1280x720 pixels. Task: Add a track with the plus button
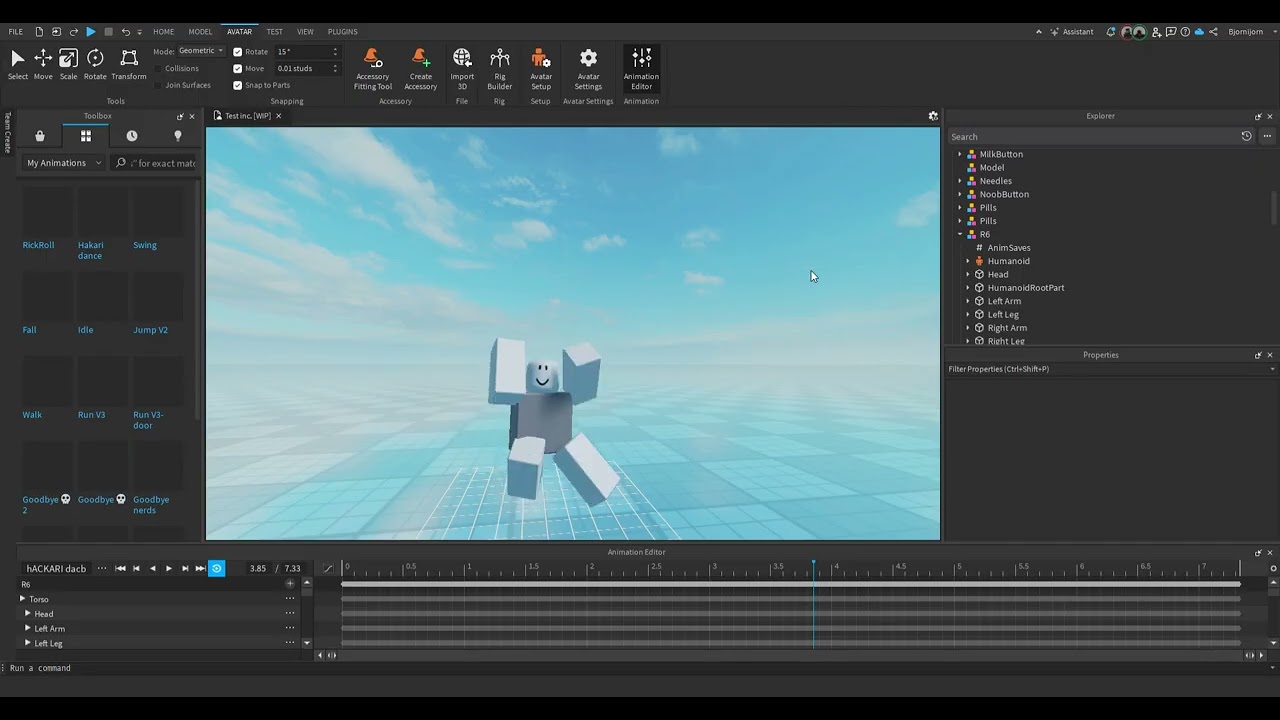click(x=290, y=584)
